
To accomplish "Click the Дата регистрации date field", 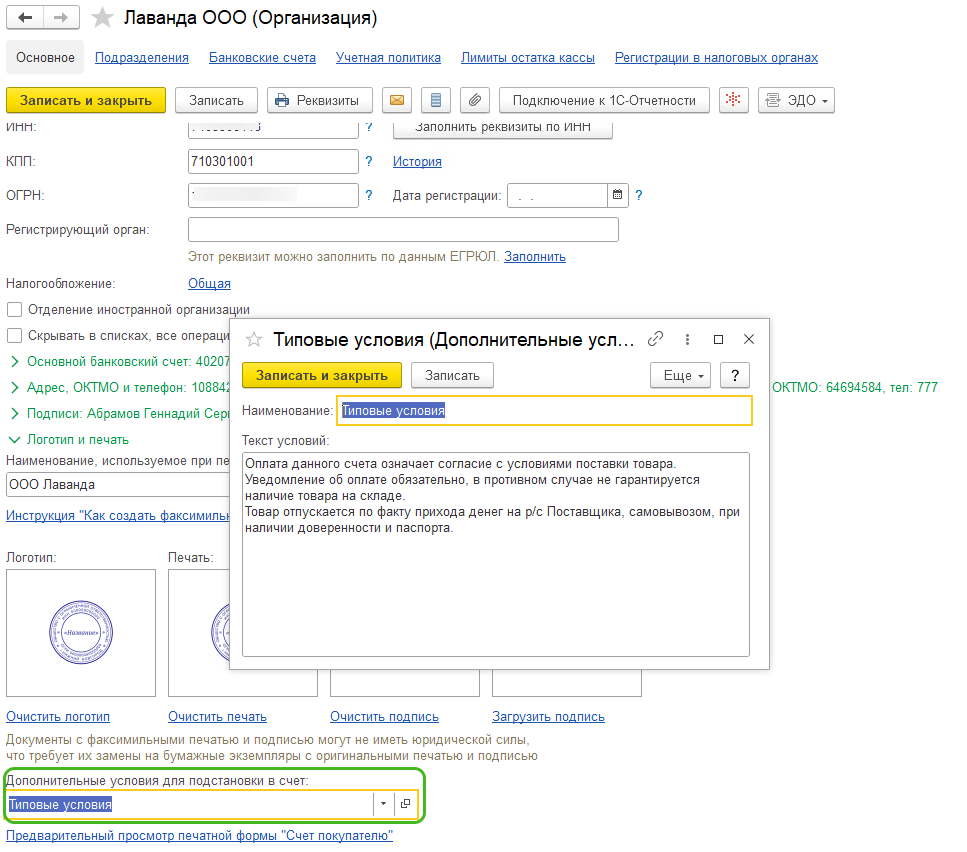I will click(x=558, y=195).
